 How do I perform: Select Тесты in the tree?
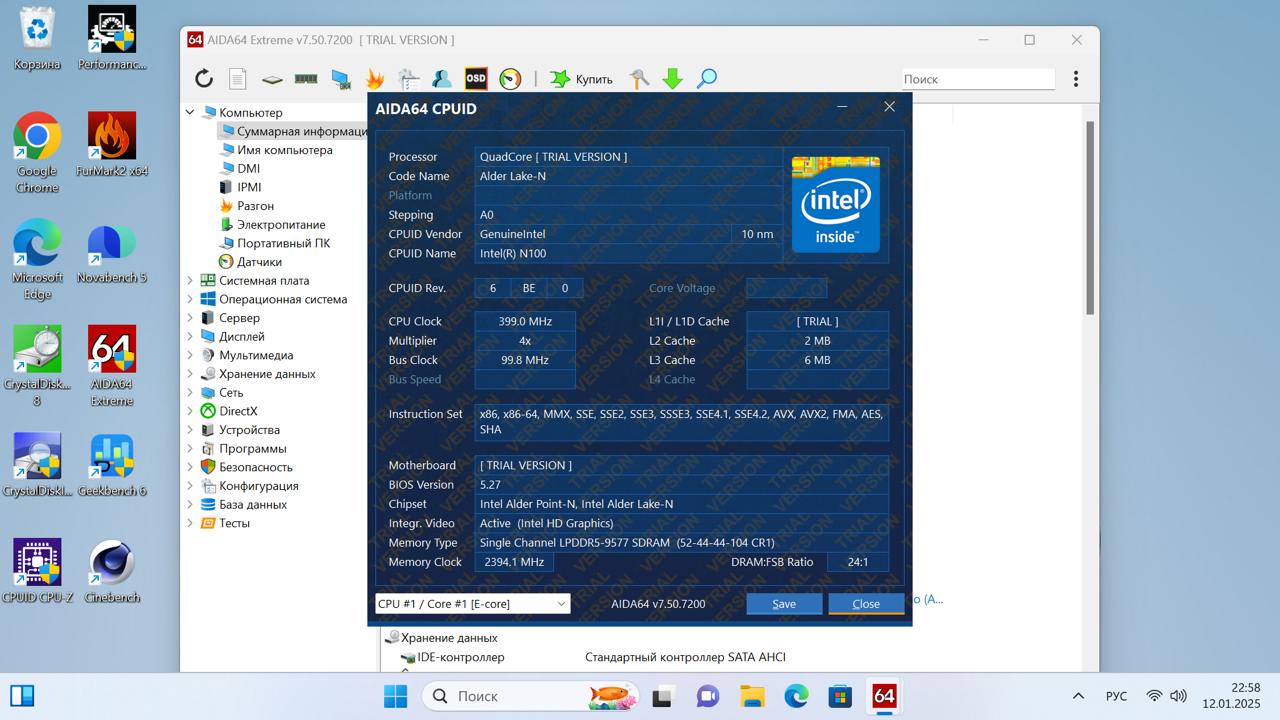point(234,523)
